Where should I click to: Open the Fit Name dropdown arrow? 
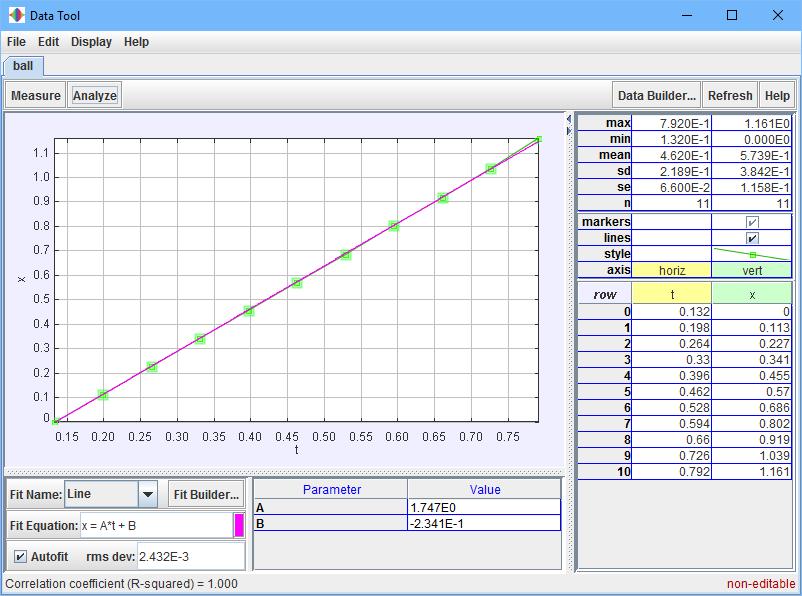click(148, 494)
